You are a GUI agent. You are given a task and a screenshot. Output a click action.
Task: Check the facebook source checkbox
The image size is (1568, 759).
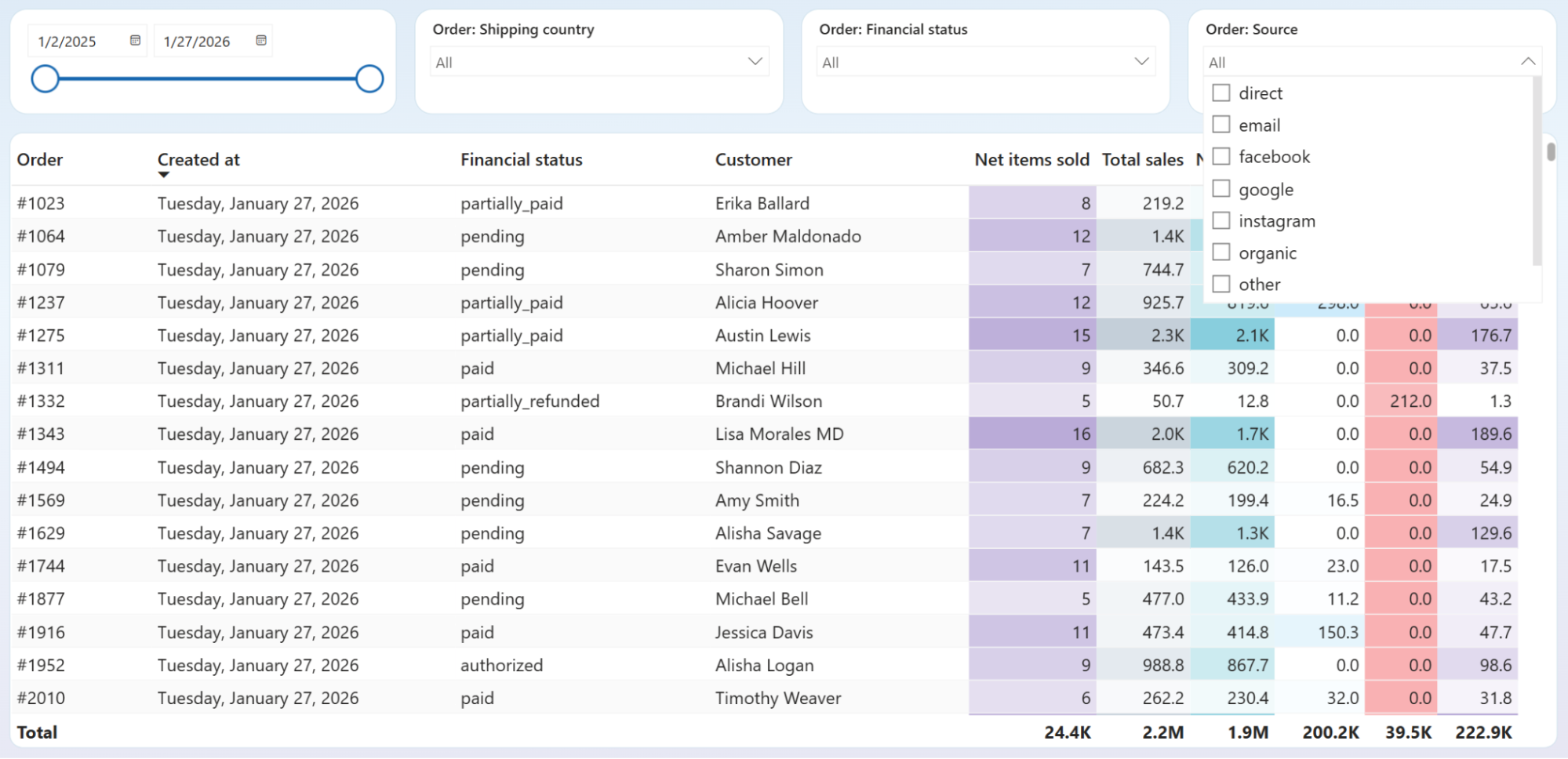pyautogui.click(x=1221, y=157)
